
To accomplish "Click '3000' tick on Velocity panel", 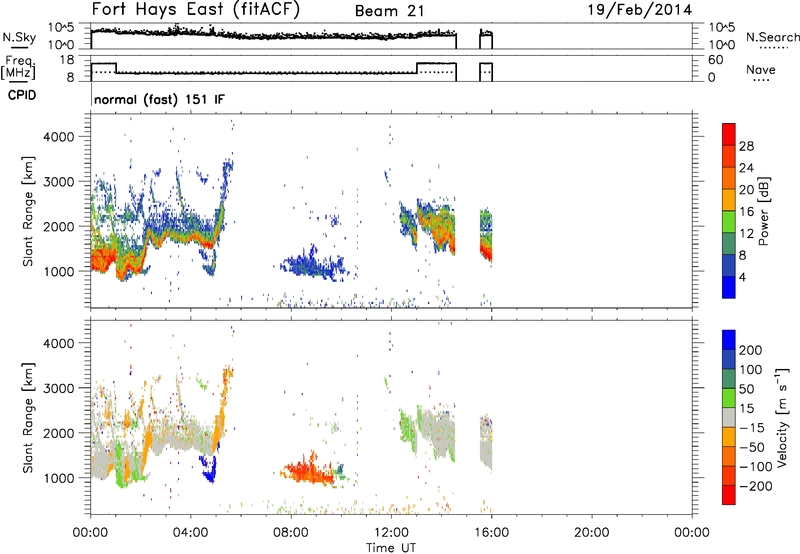I will [x=58, y=388].
